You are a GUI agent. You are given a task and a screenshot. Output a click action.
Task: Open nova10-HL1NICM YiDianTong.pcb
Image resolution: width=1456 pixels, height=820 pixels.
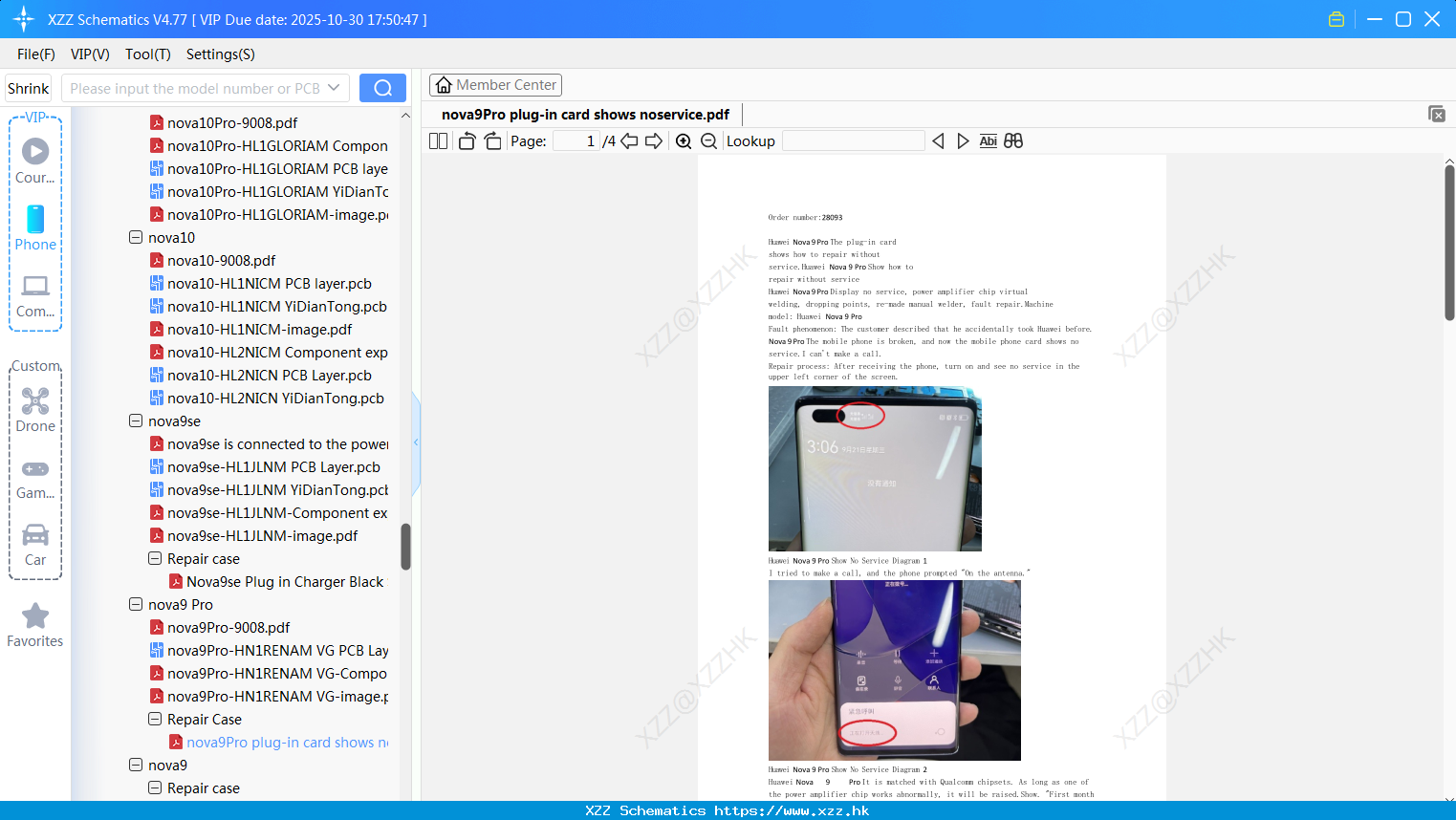pos(269,307)
